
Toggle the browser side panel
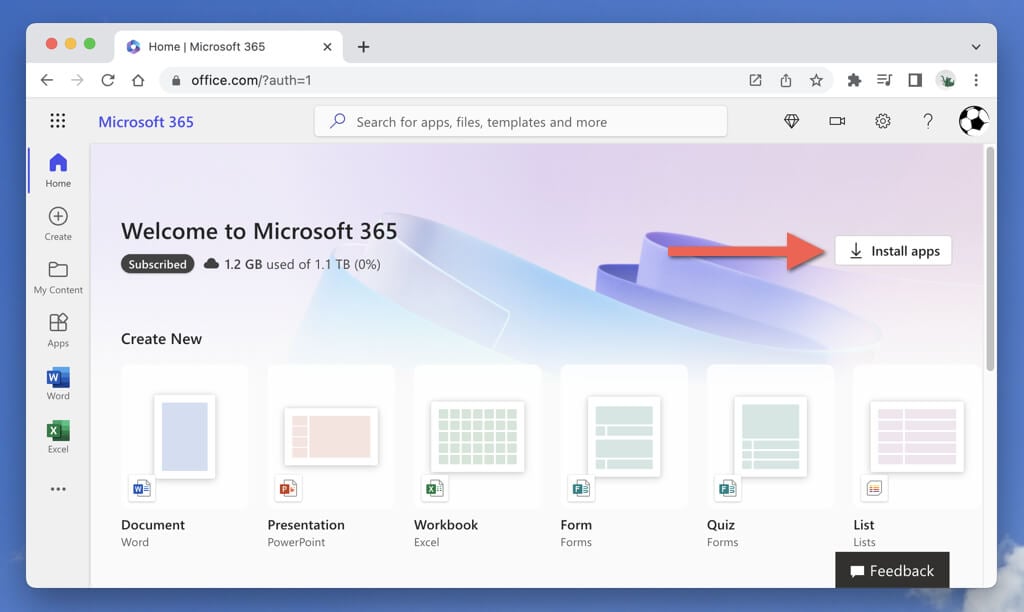click(915, 80)
